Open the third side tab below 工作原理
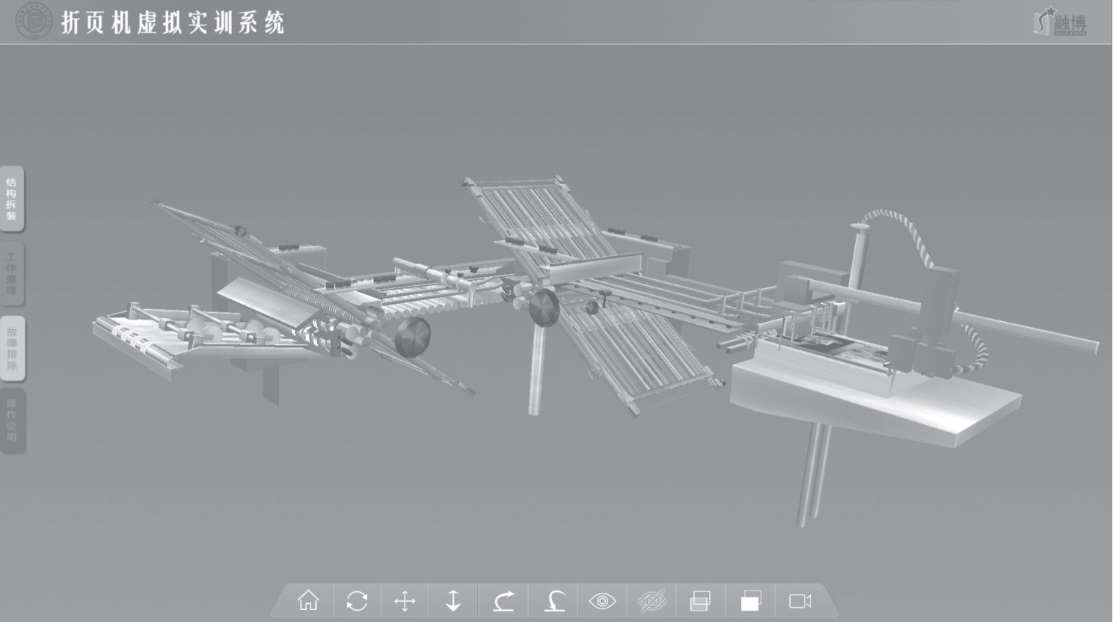1113x622 pixels. tap(12, 349)
